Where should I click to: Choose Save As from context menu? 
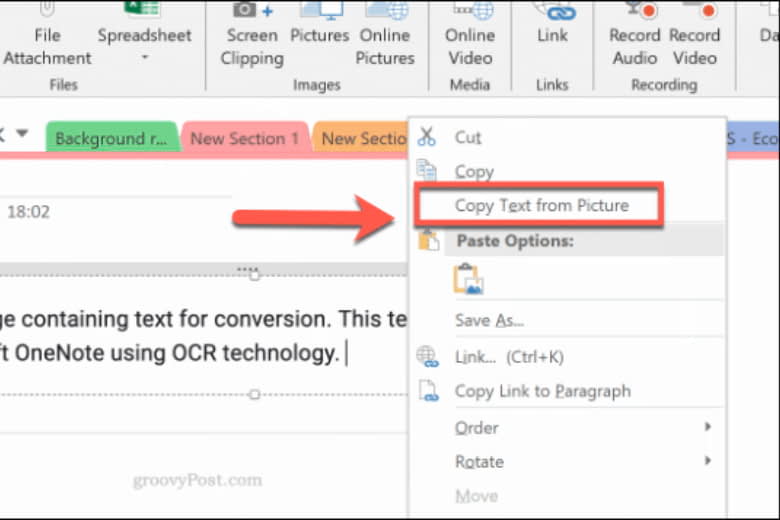click(489, 320)
